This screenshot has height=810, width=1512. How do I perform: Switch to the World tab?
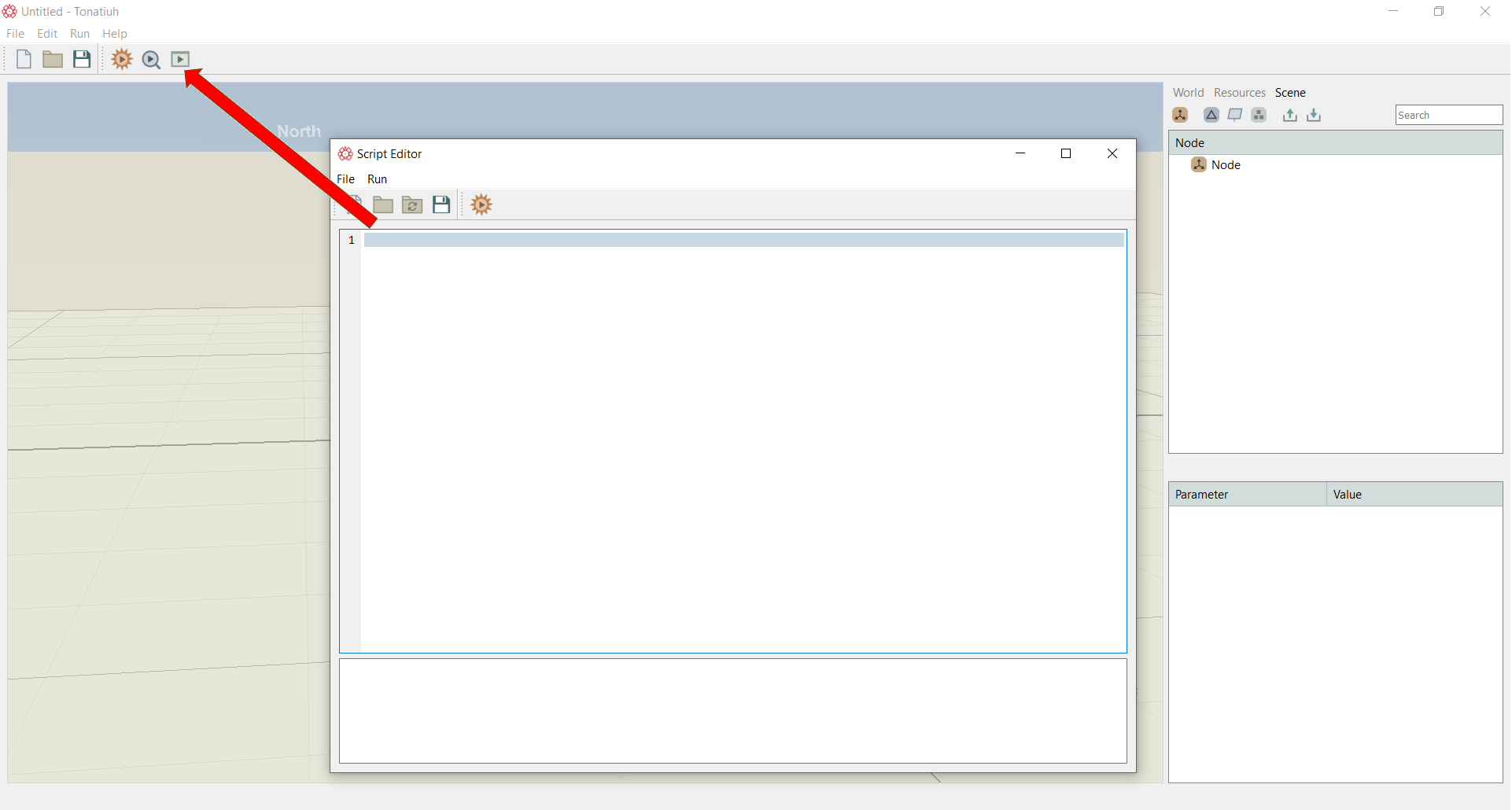click(1188, 93)
